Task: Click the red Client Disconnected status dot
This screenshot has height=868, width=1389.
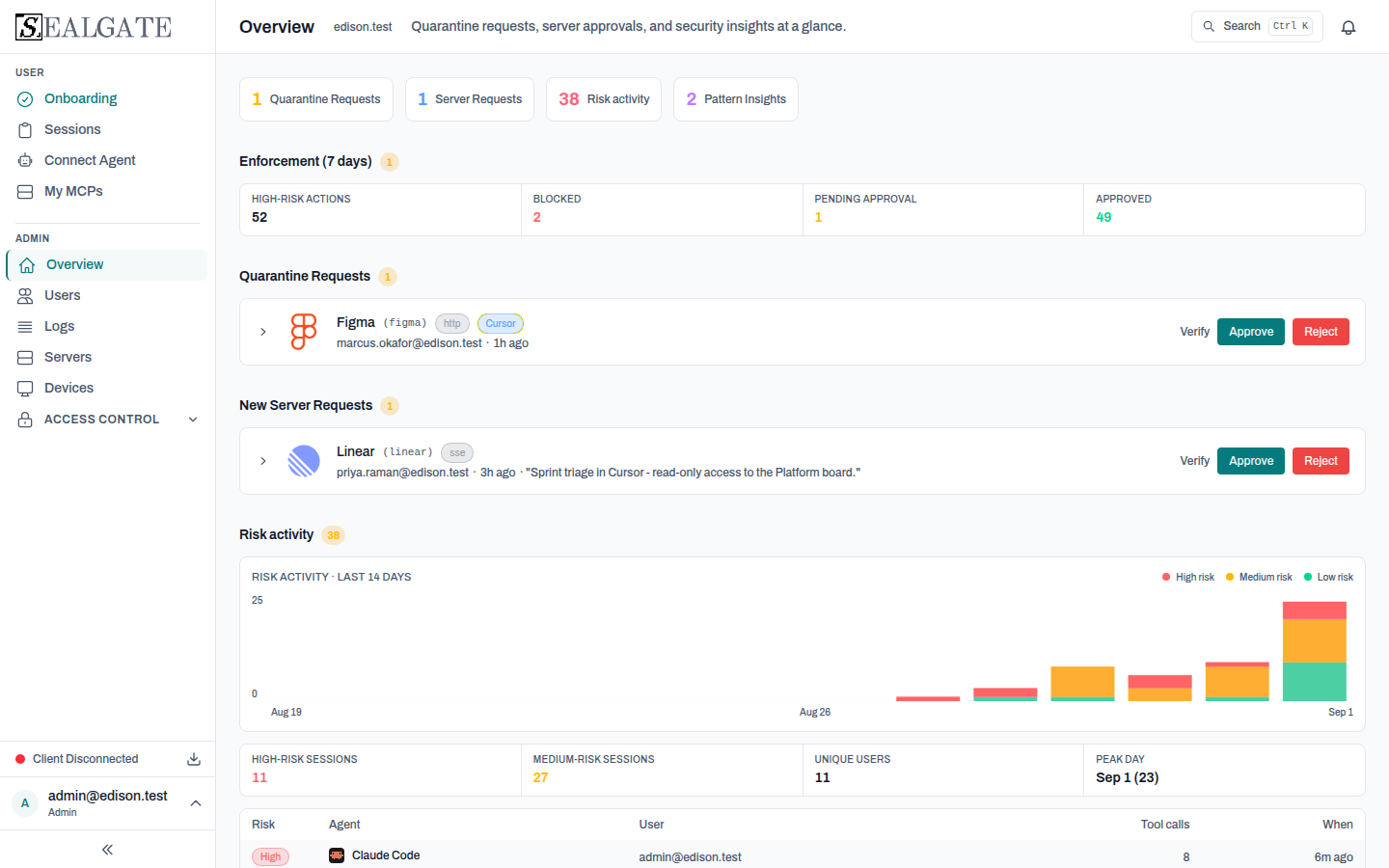Action: [x=20, y=759]
